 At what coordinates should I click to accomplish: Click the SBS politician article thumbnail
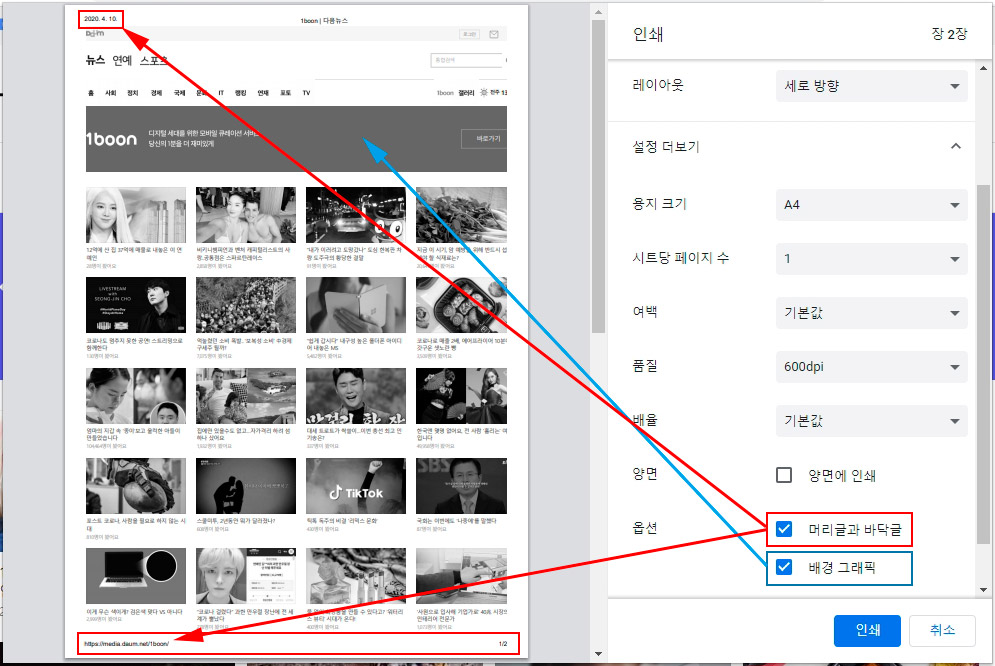pos(461,486)
